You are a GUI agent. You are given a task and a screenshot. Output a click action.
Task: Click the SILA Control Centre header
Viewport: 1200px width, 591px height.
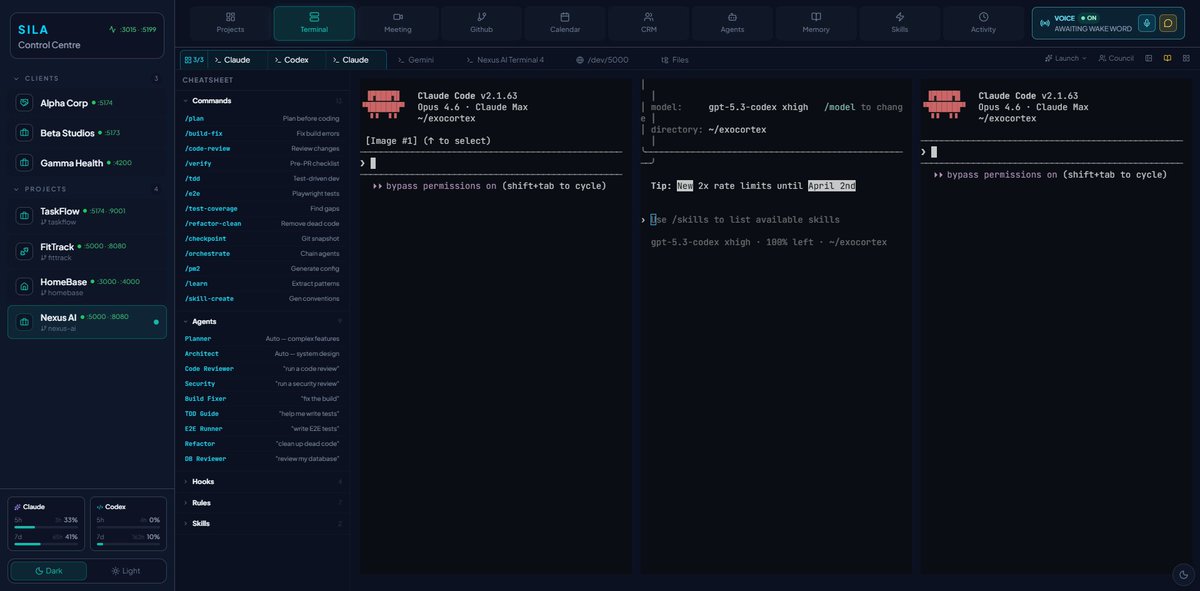tap(87, 36)
